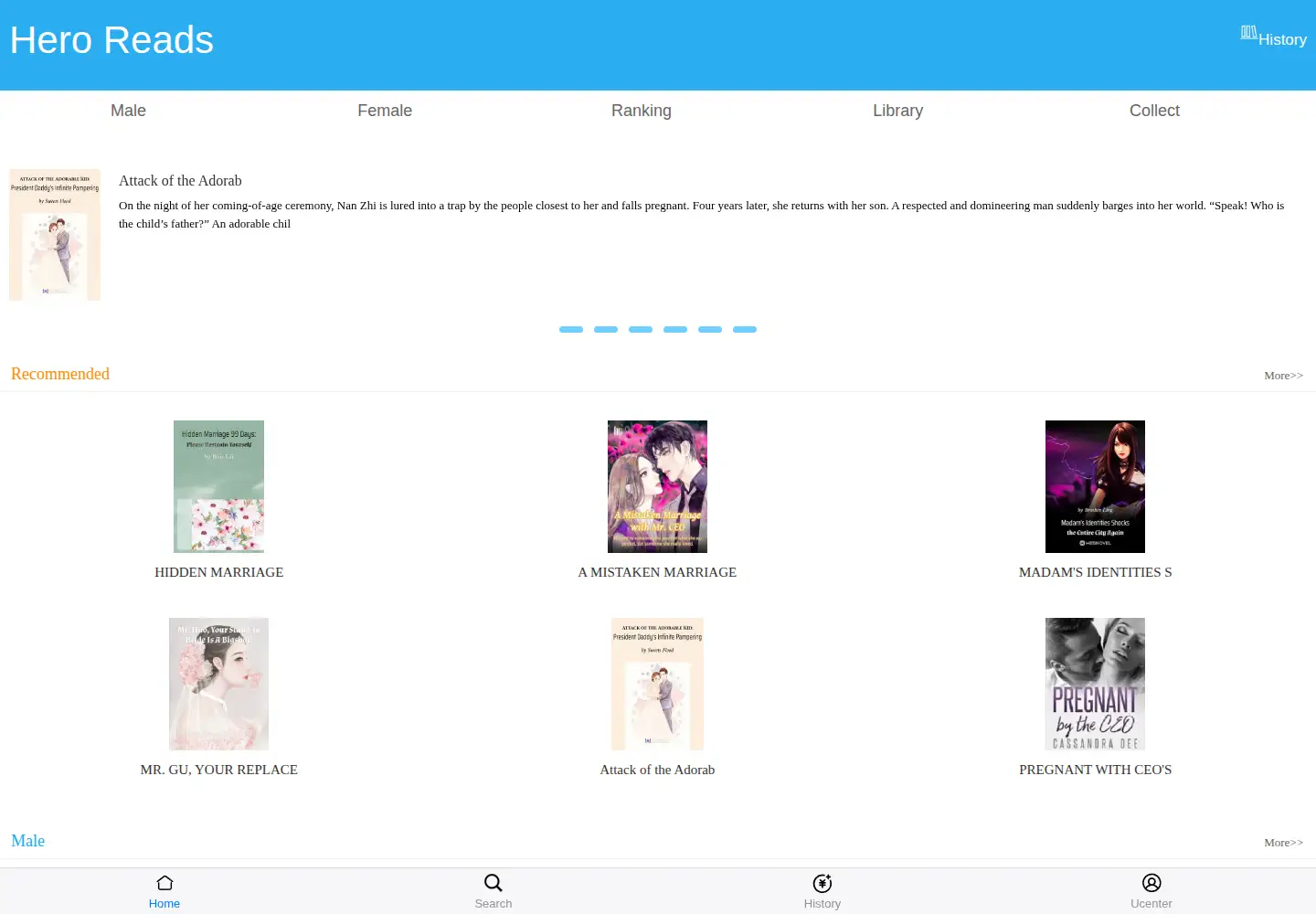
Task: Click the Recommended section heading
Action: [60, 374]
